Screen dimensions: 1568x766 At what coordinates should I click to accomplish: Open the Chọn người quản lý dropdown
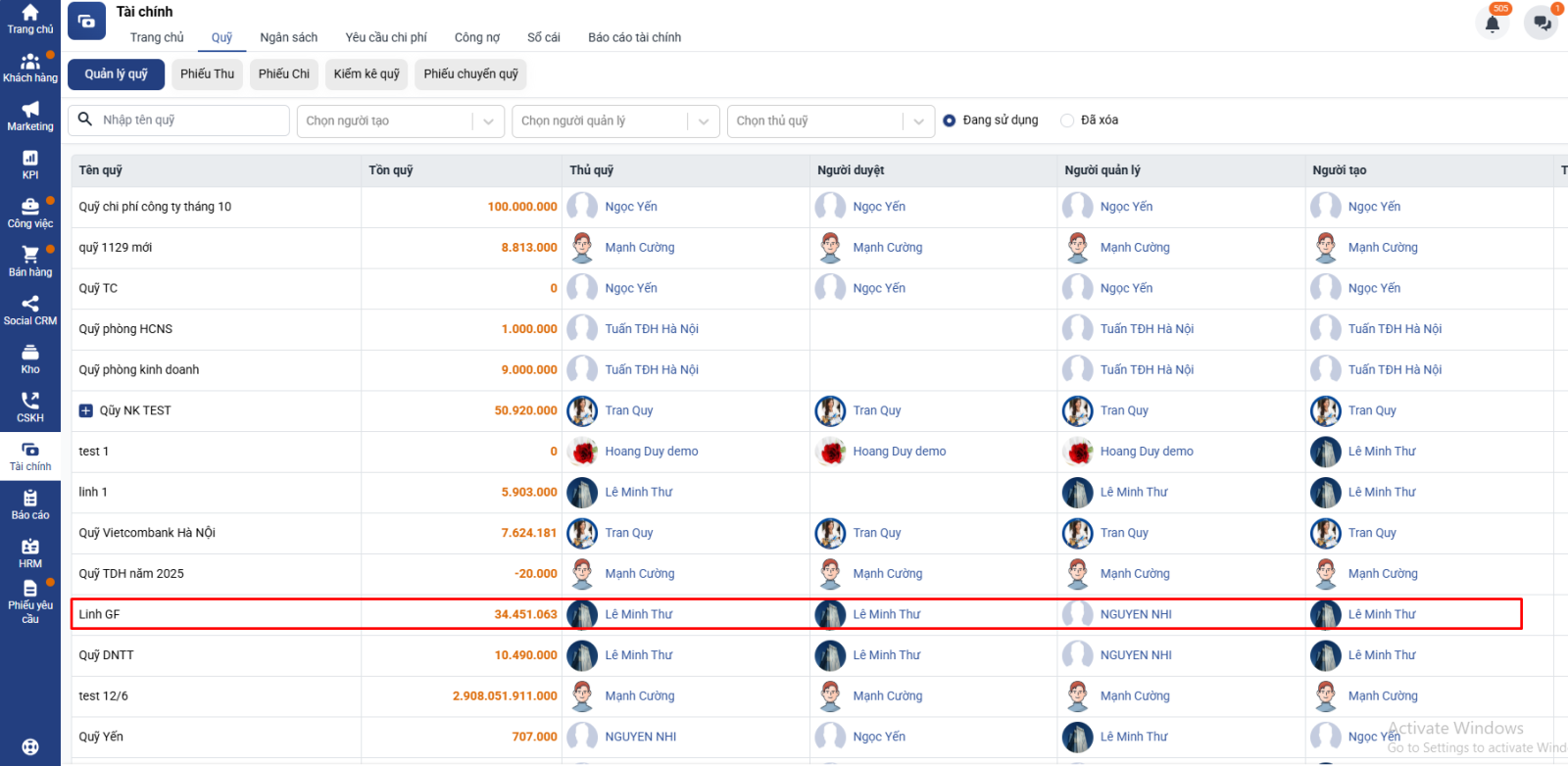coord(615,121)
